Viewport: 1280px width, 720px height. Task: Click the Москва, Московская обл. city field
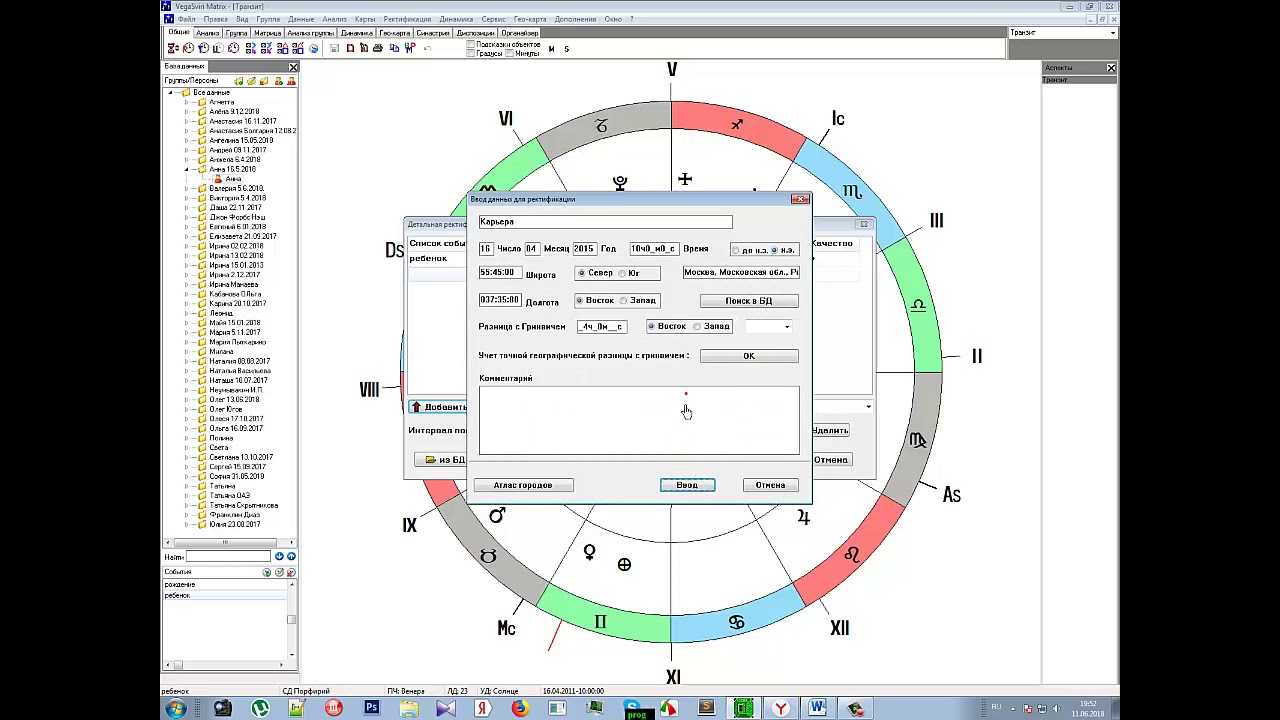pos(741,272)
